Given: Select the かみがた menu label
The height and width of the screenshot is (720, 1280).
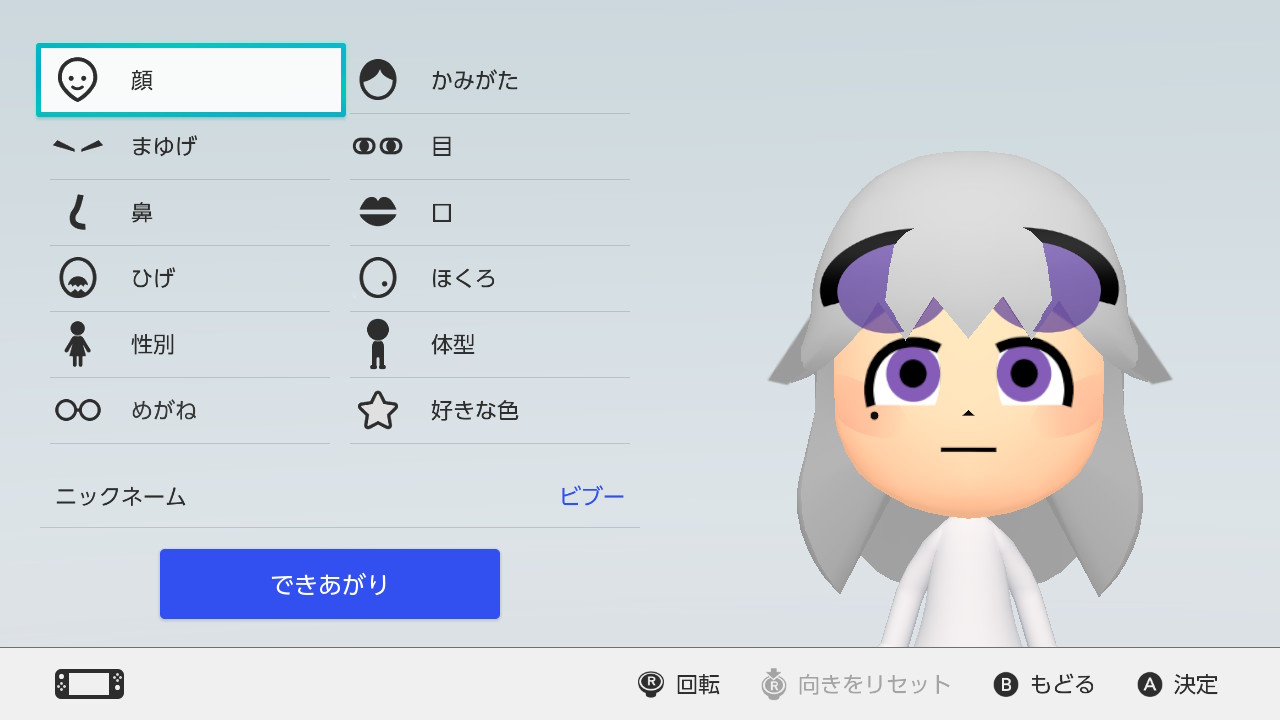Looking at the screenshot, I should click(x=475, y=80).
